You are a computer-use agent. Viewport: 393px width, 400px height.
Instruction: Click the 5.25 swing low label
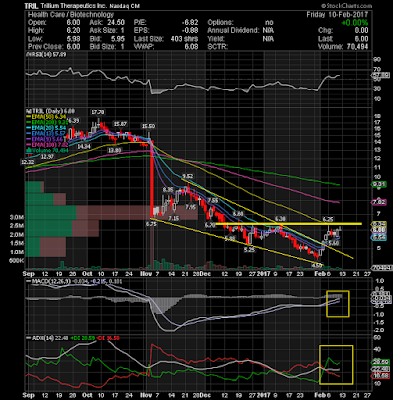249,249
